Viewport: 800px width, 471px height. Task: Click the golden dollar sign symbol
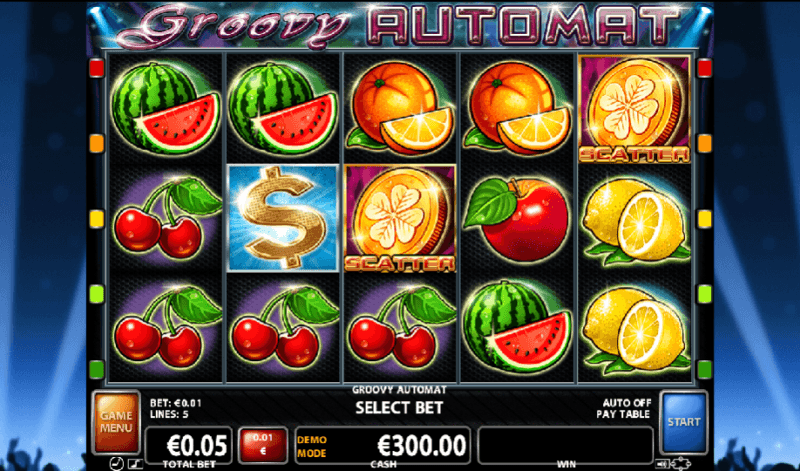pos(283,218)
